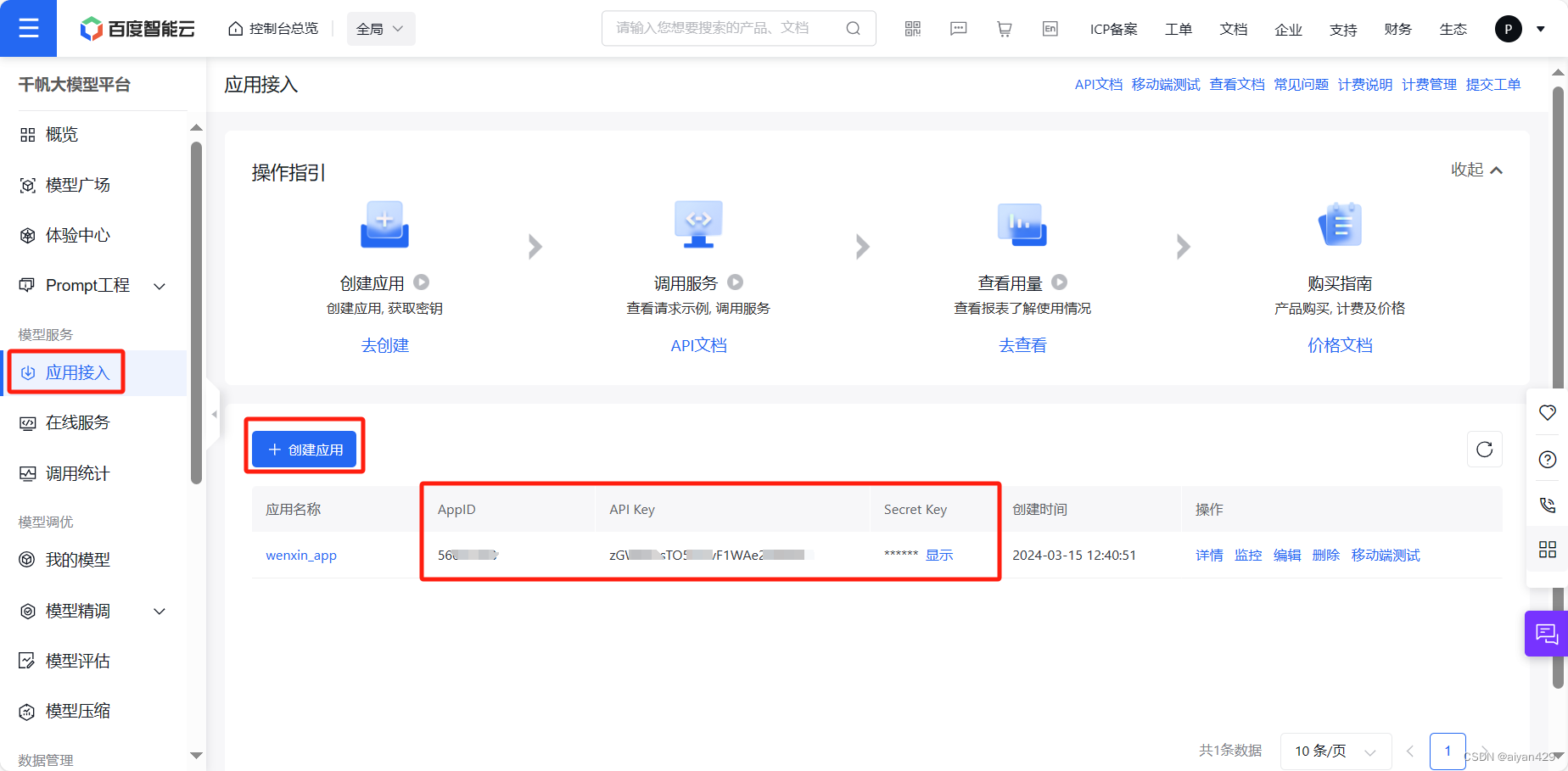1568x771 pixels.
Task: Refresh the application list
Action: point(1485,450)
